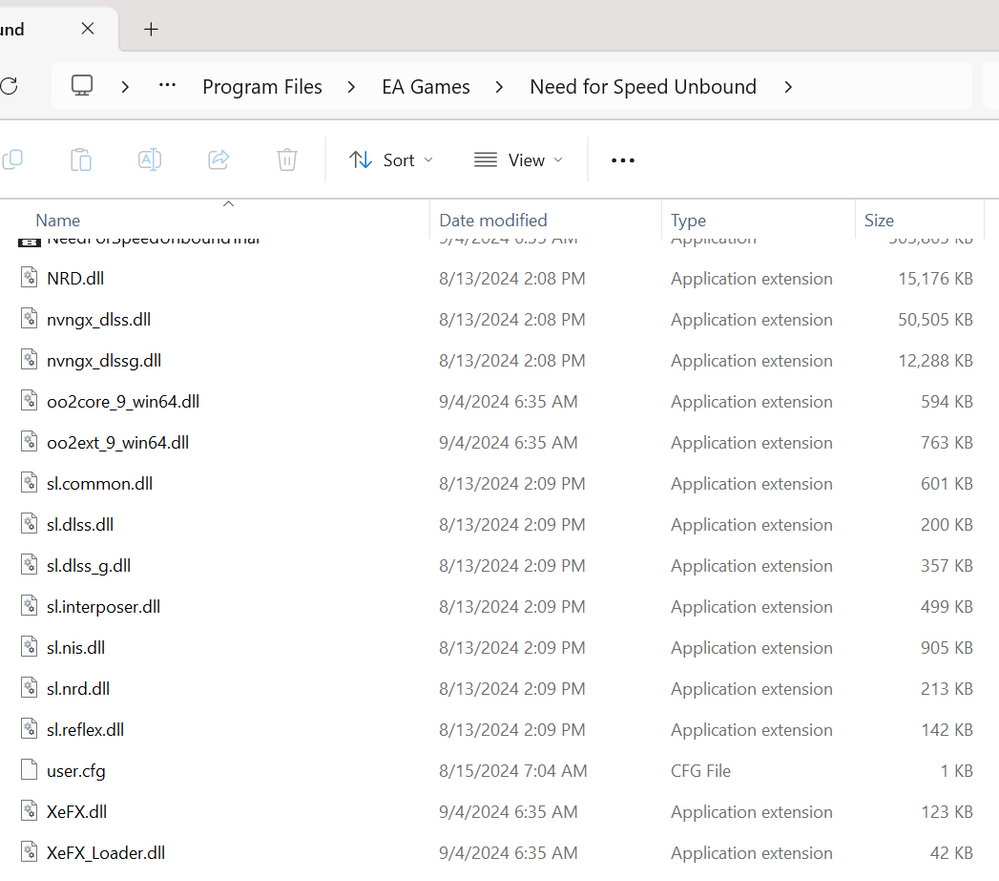Click the Paste clipboard icon in toolbar
The image size is (999, 881).
pos(81,160)
